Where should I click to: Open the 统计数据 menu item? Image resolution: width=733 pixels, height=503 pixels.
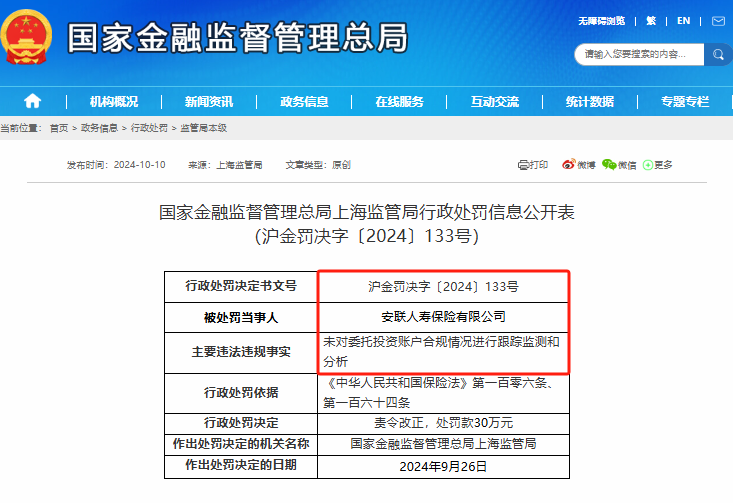pyautogui.click(x=589, y=101)
